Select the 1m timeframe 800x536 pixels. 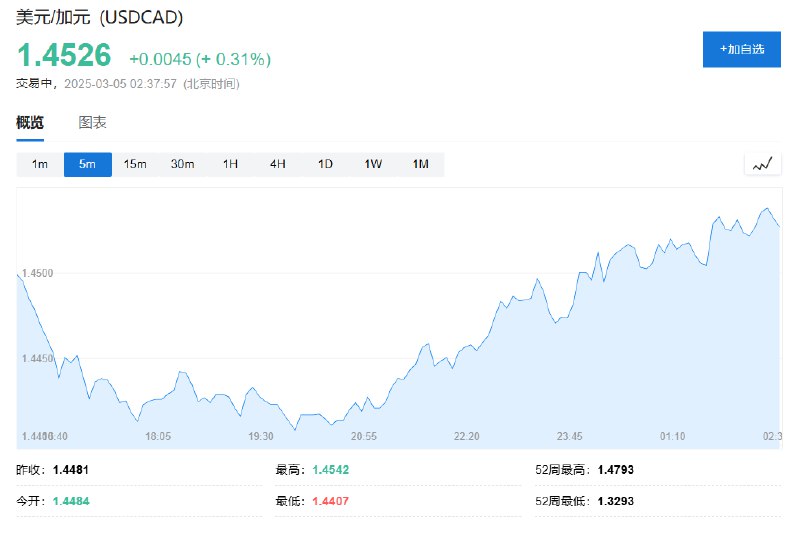[x=40, y=164]
